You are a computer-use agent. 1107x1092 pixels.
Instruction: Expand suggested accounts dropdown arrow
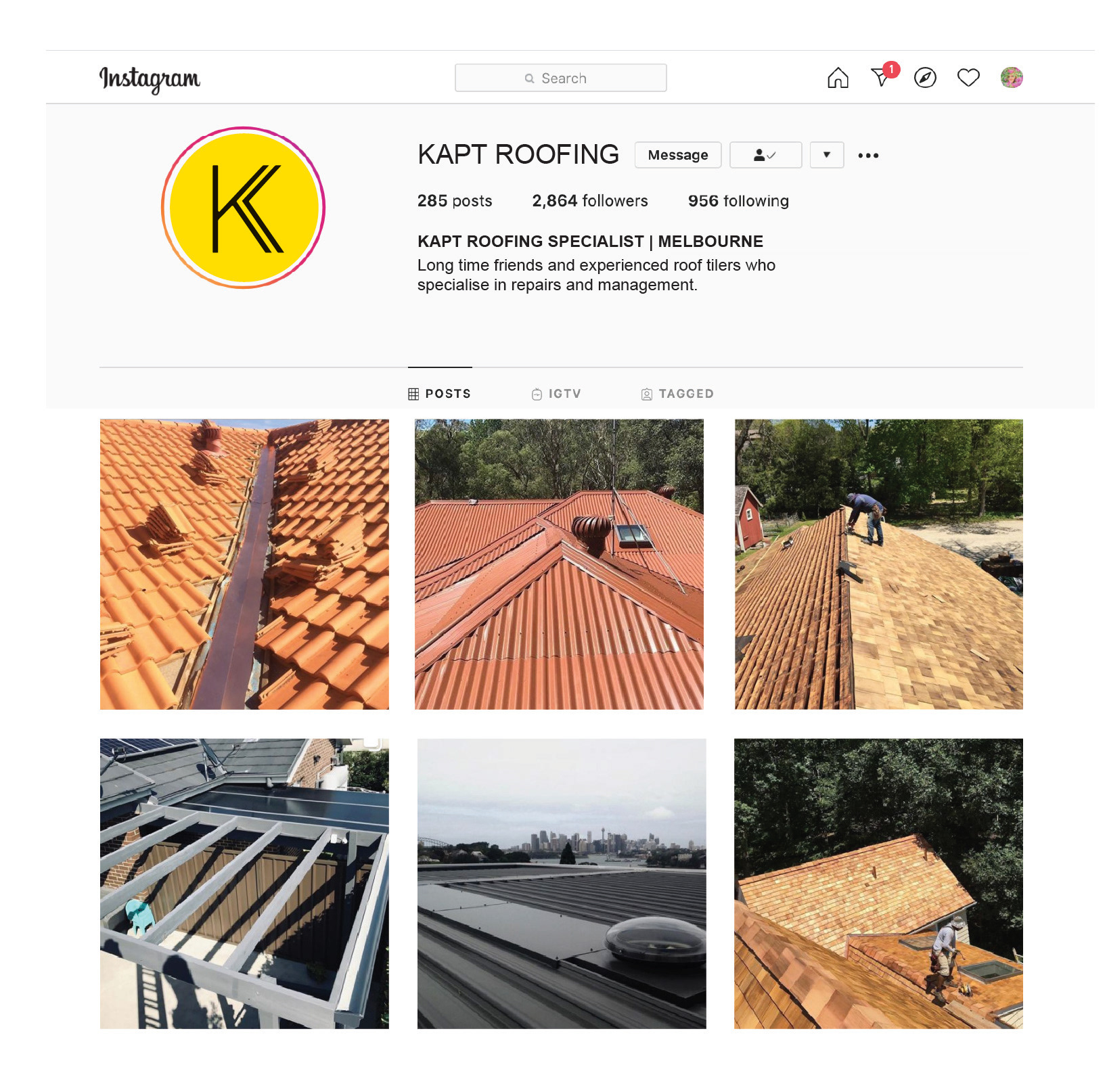point(827,155)
